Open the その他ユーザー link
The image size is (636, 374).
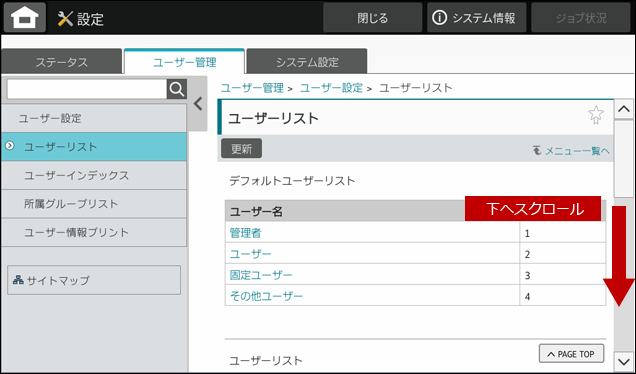click(x=266, y=296)
